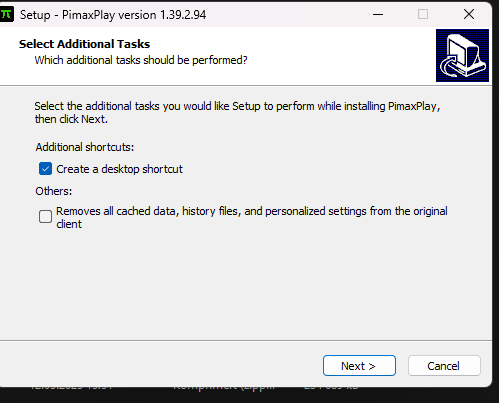
Task: Minimize the PimaxPlay Setup window
Action: 378,14
